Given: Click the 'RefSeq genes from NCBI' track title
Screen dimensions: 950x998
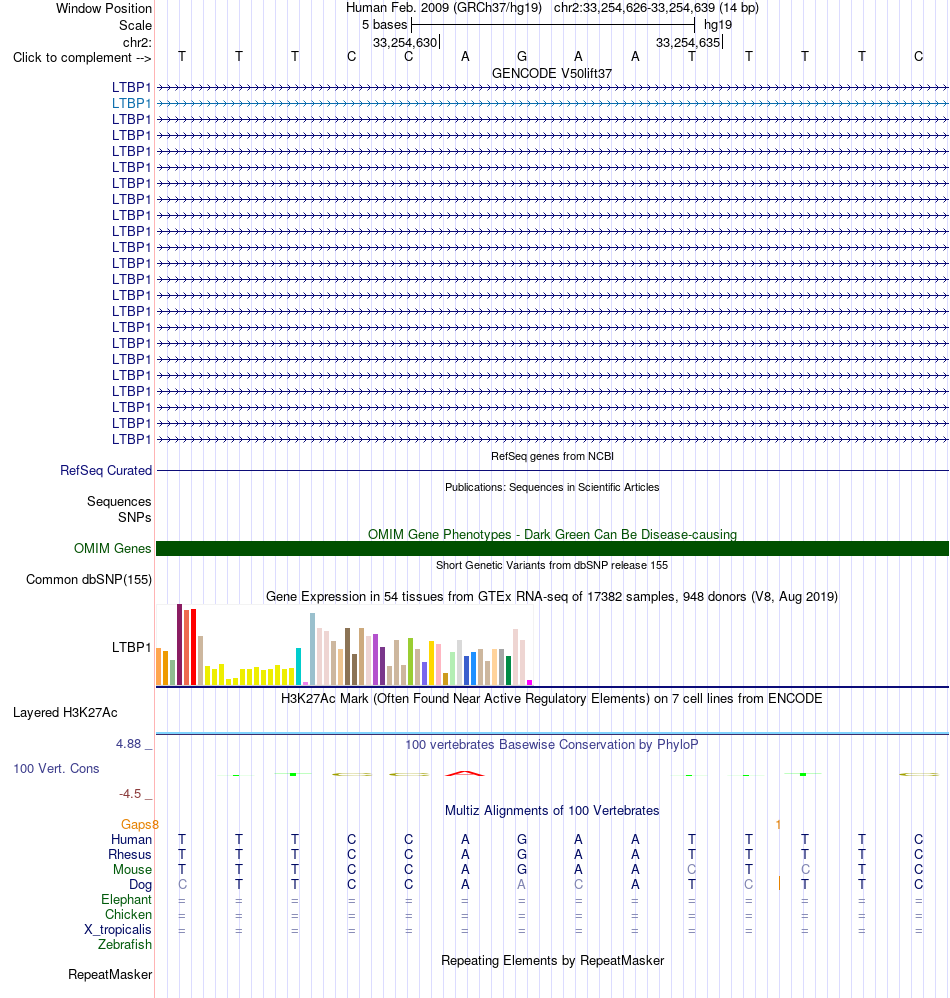Looking at the screenshot, I should coord(552,456).
